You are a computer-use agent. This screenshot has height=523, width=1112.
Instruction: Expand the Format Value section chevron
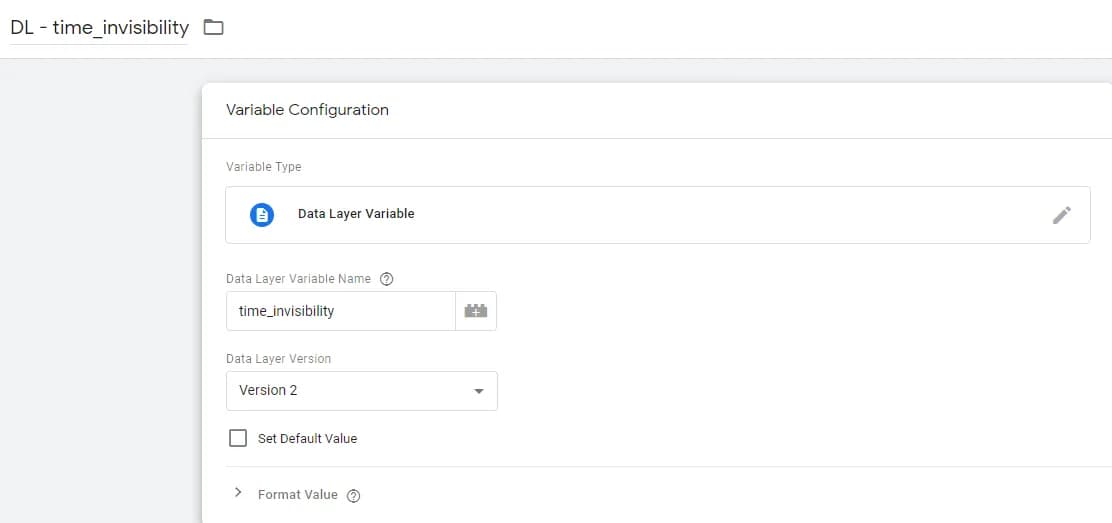(x=238, y=492)
